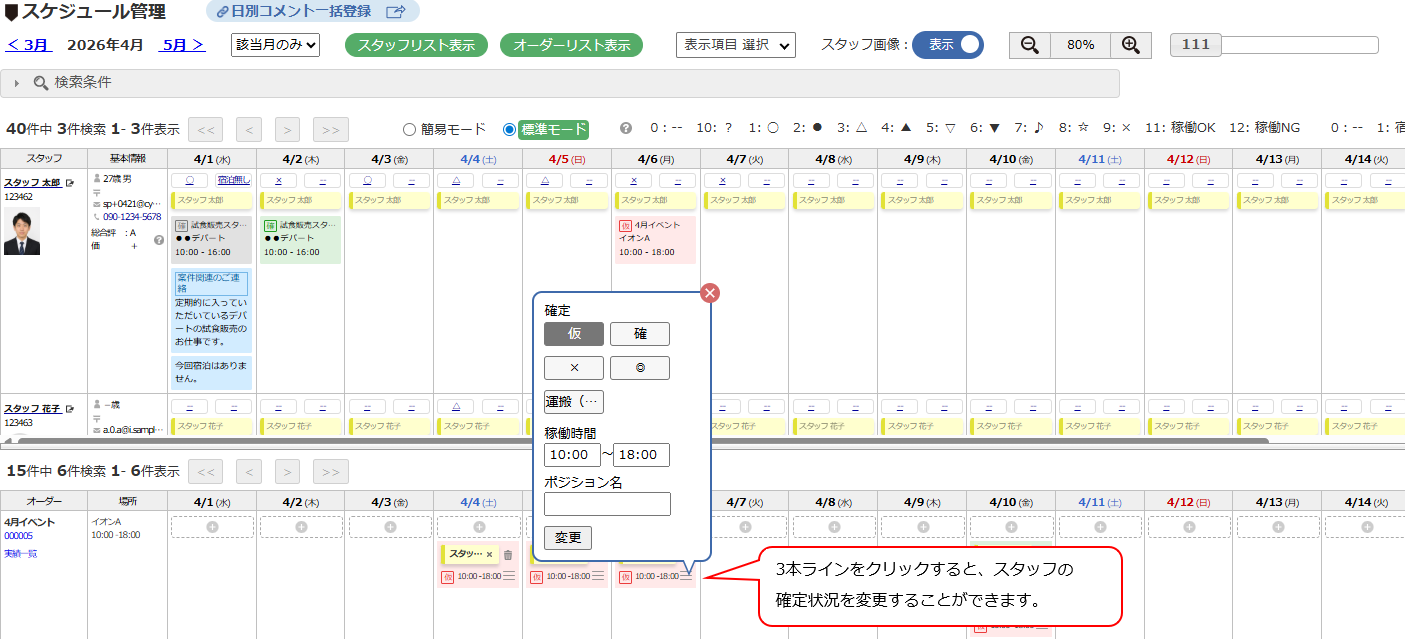1405x639 pixels.
Task: Click オーダーリスト表示 button
Action: pyautogui.click(x=571, y=45)
